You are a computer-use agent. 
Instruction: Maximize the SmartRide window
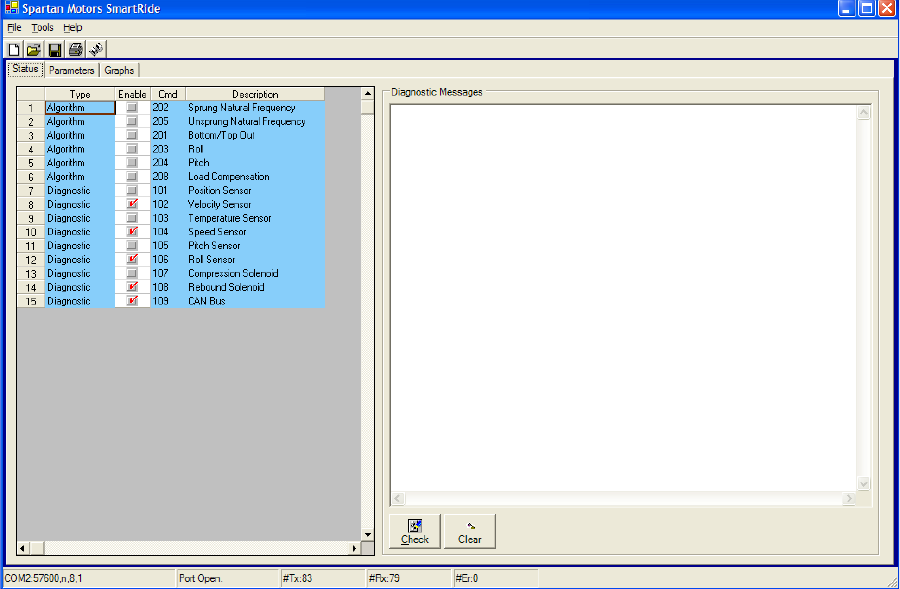point(867,8)
